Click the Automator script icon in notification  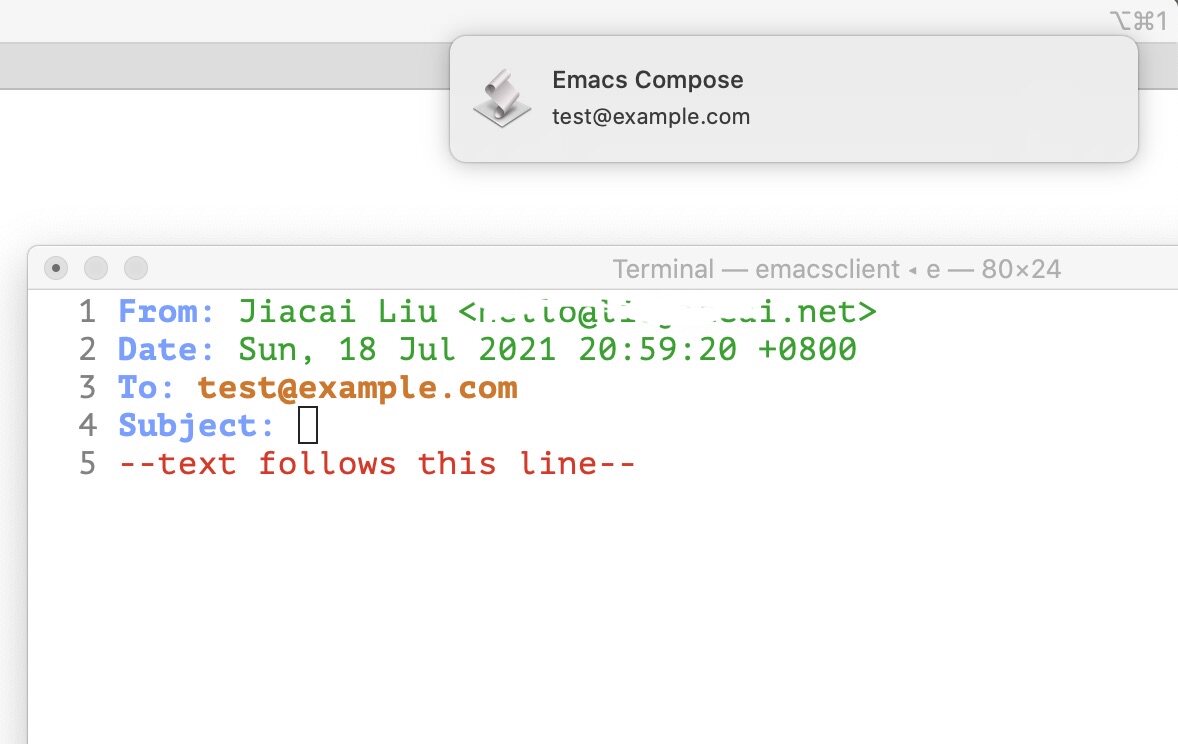tap(501, 98)
